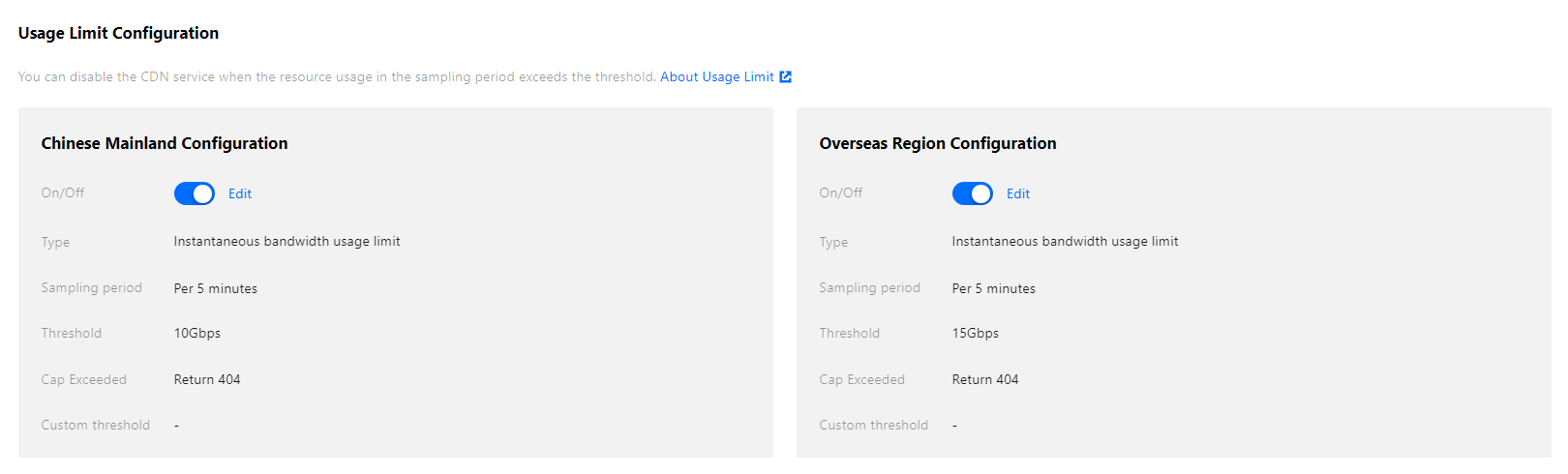Click Chinese Mainland's Custom threshold label
The width and height of the screenshot is (1568, 474).
(x=96, y=426)
